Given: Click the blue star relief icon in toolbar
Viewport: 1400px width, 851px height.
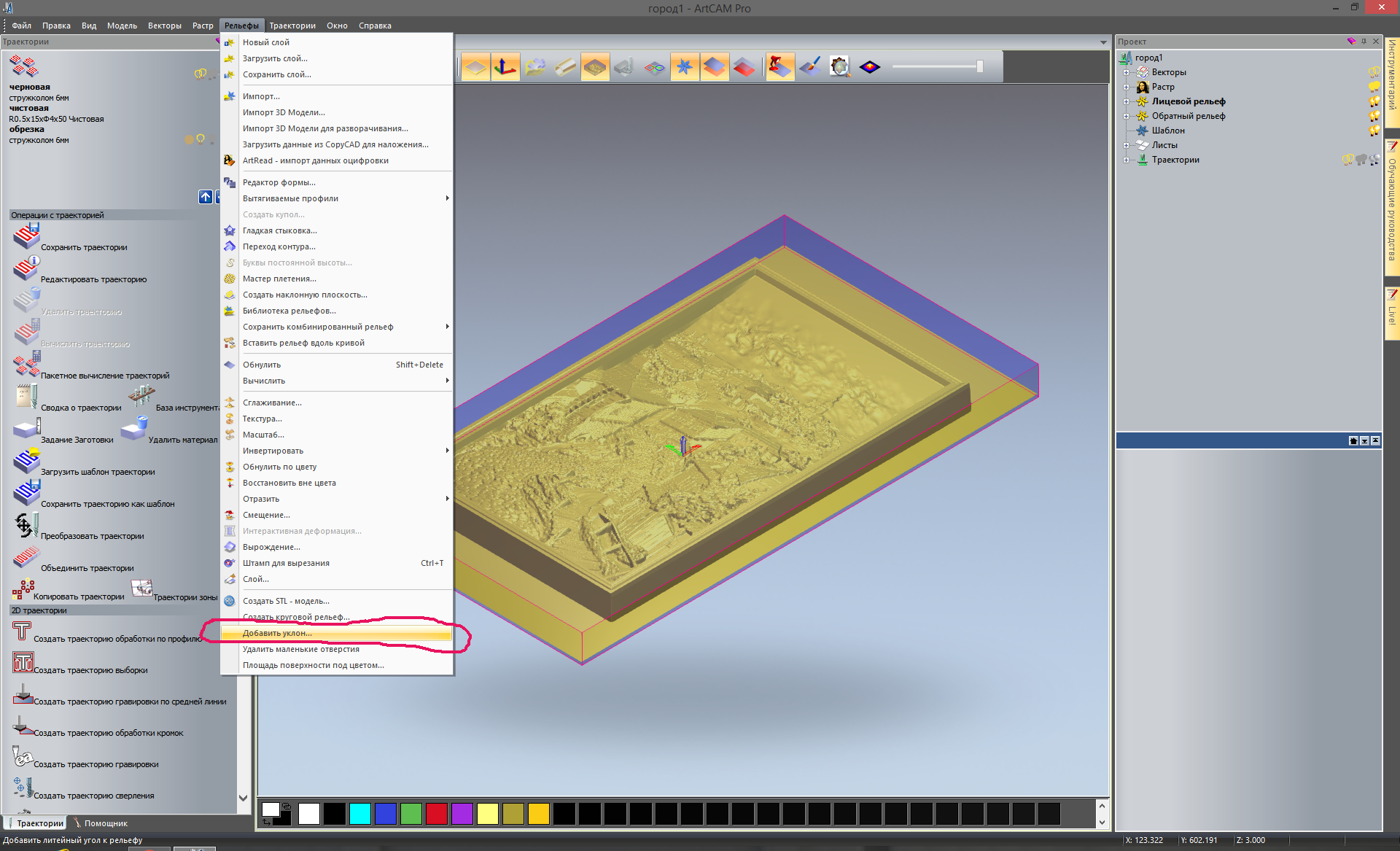Looking at the screenshot, I should (684, 68).
